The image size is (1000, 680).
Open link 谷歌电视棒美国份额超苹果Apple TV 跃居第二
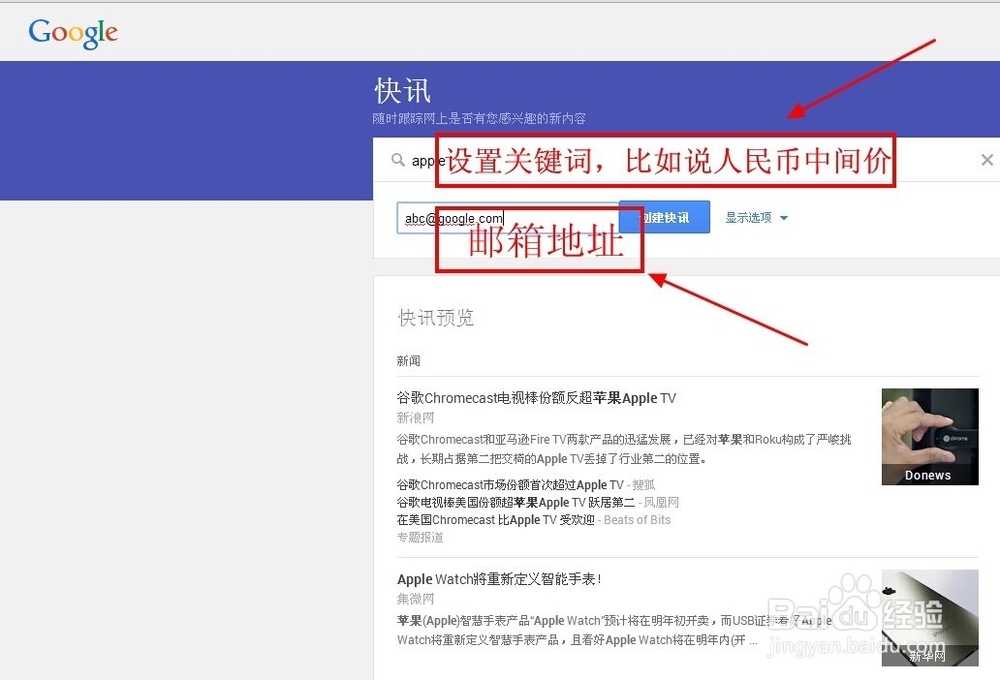(x=515, y=503)
